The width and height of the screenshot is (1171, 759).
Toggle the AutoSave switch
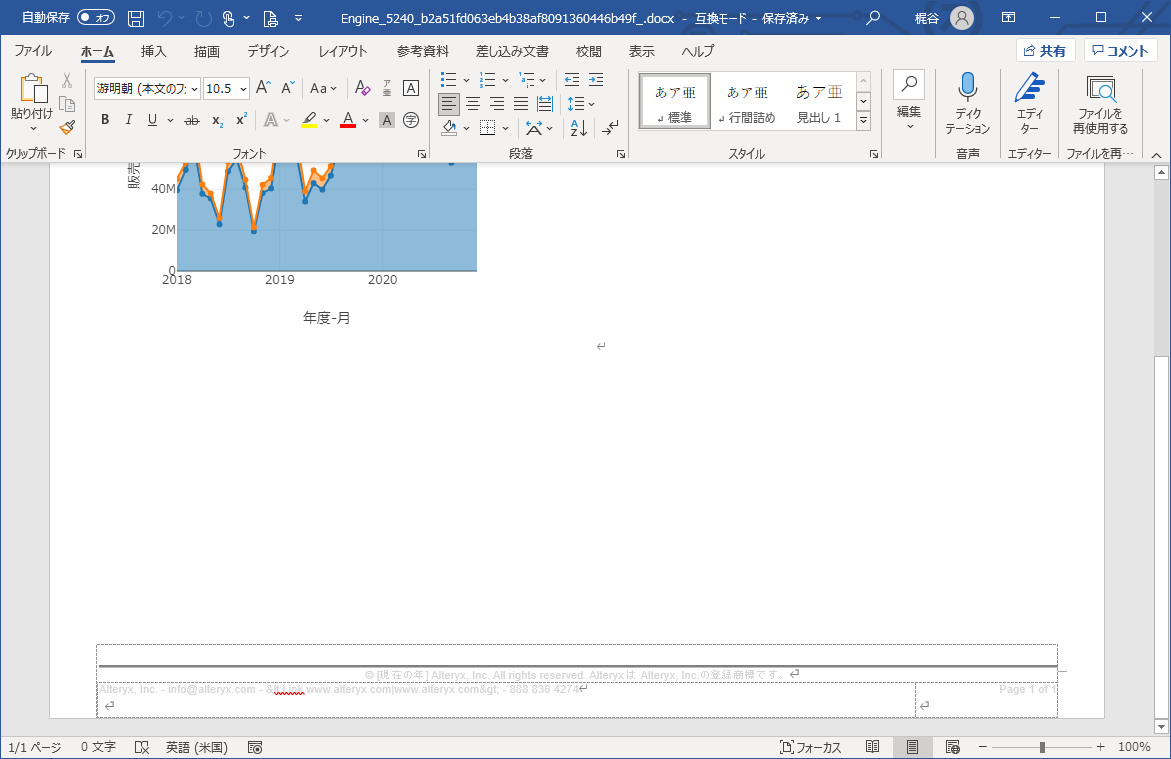96,18
